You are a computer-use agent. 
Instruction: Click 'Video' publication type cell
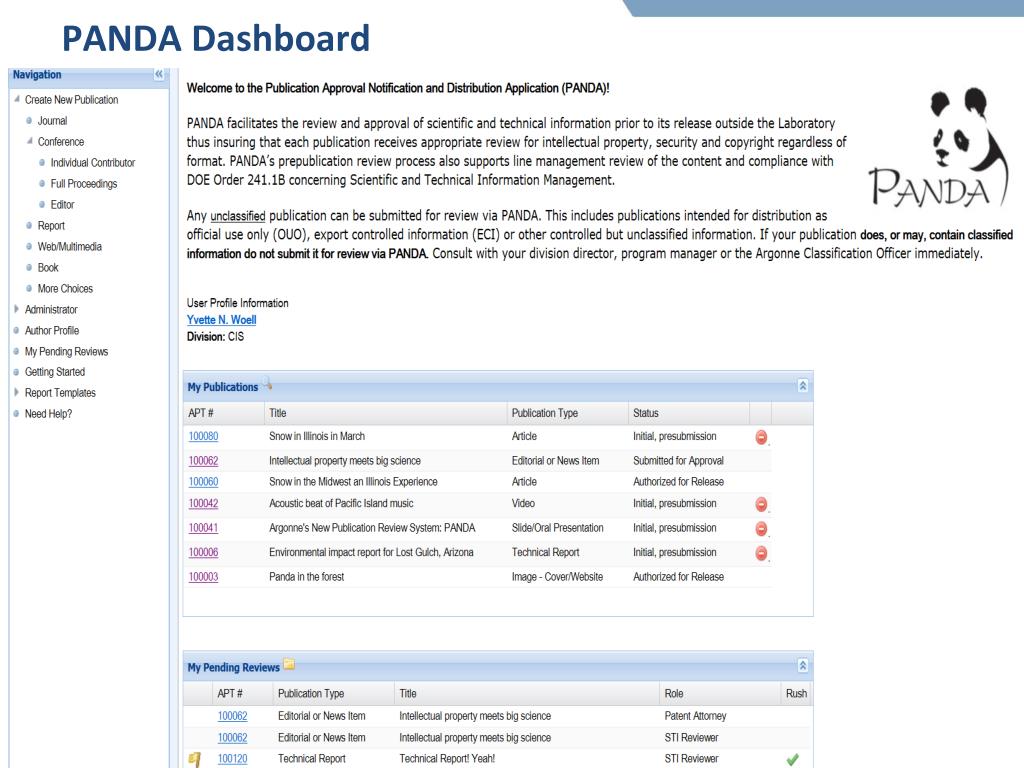click(523, 504)
